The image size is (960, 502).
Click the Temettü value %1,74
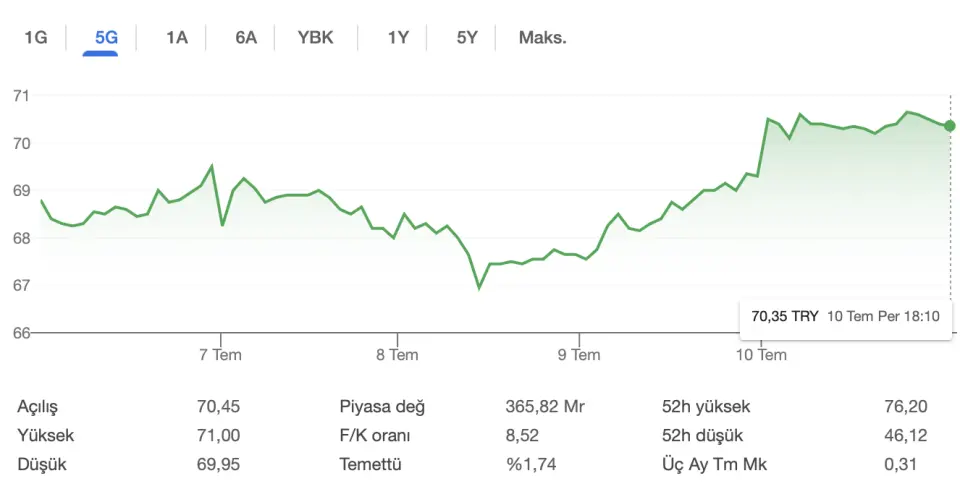tap(531, 464)
